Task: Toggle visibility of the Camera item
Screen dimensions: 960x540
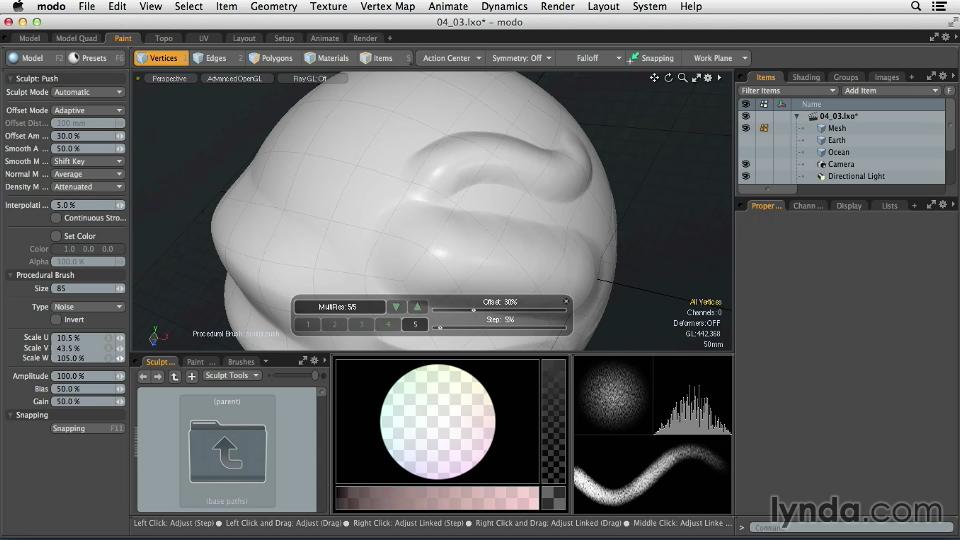Action: pyautogui.click(x=745, y=164)
